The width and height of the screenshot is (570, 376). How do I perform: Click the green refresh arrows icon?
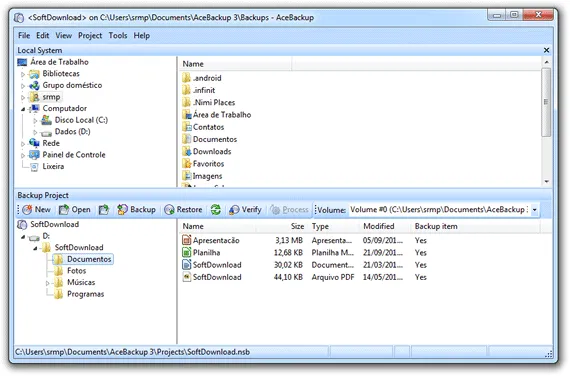pos(216,210)
